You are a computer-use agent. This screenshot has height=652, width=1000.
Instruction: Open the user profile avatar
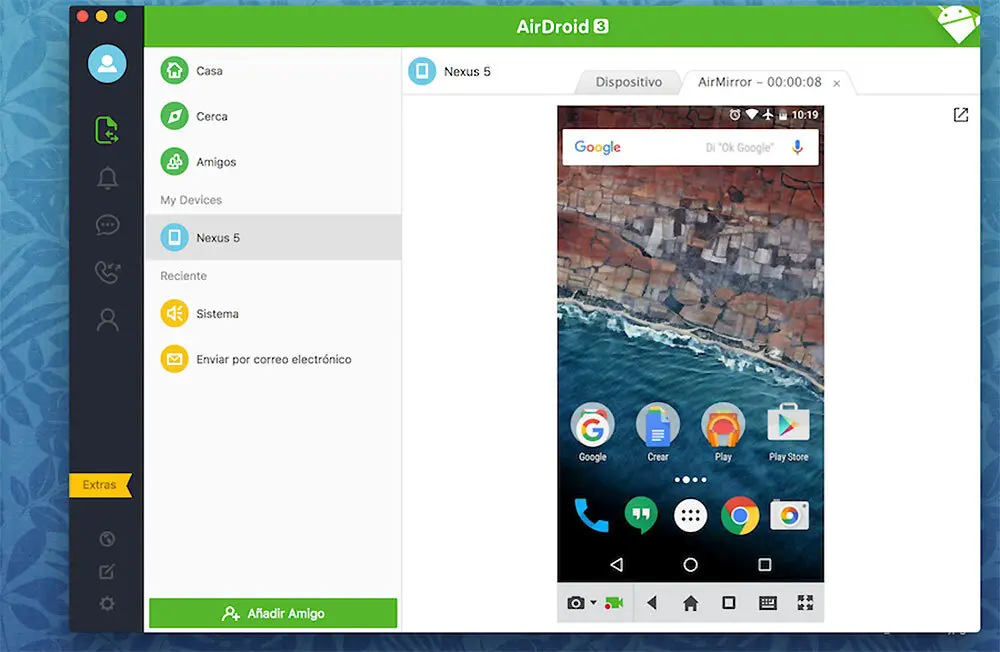coord(107,64)
